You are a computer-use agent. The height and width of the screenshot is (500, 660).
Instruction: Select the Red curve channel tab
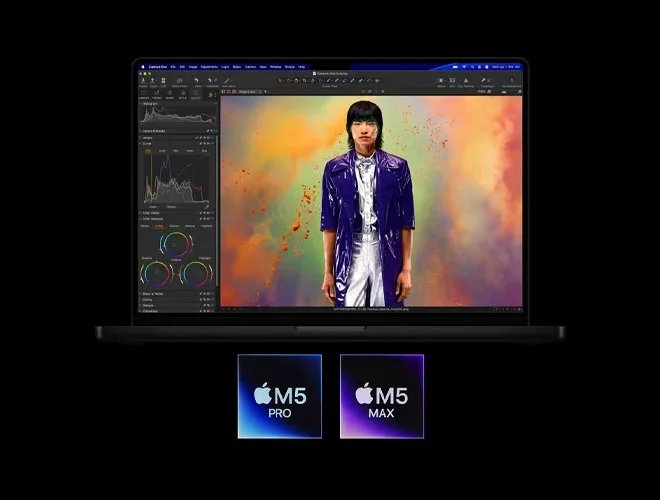click(176, 151)
